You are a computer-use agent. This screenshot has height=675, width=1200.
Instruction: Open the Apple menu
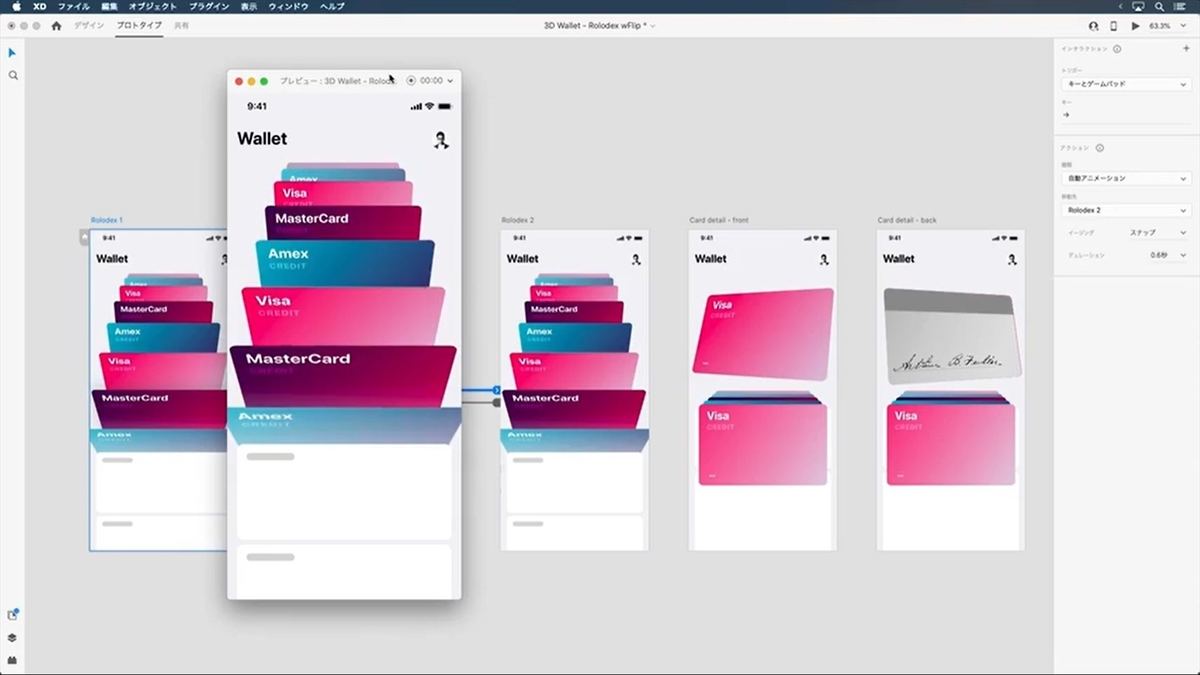point(15,6)
